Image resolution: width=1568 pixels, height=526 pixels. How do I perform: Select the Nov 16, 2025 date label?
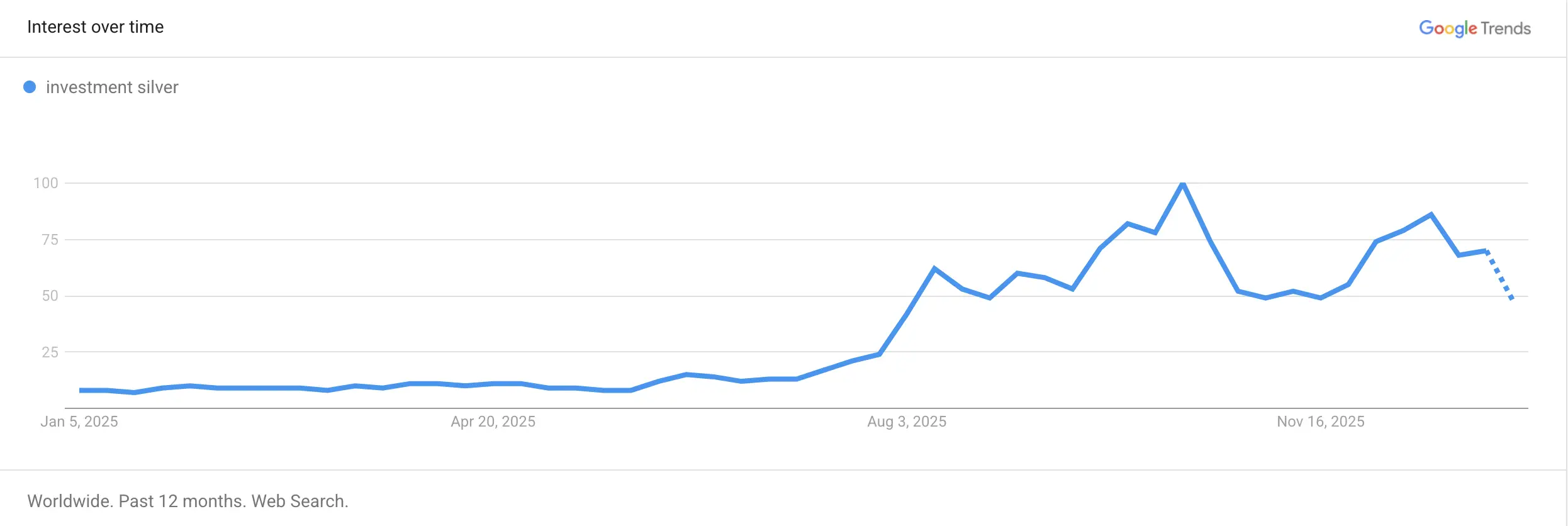pyautogui.click(x=1320, y=422)
